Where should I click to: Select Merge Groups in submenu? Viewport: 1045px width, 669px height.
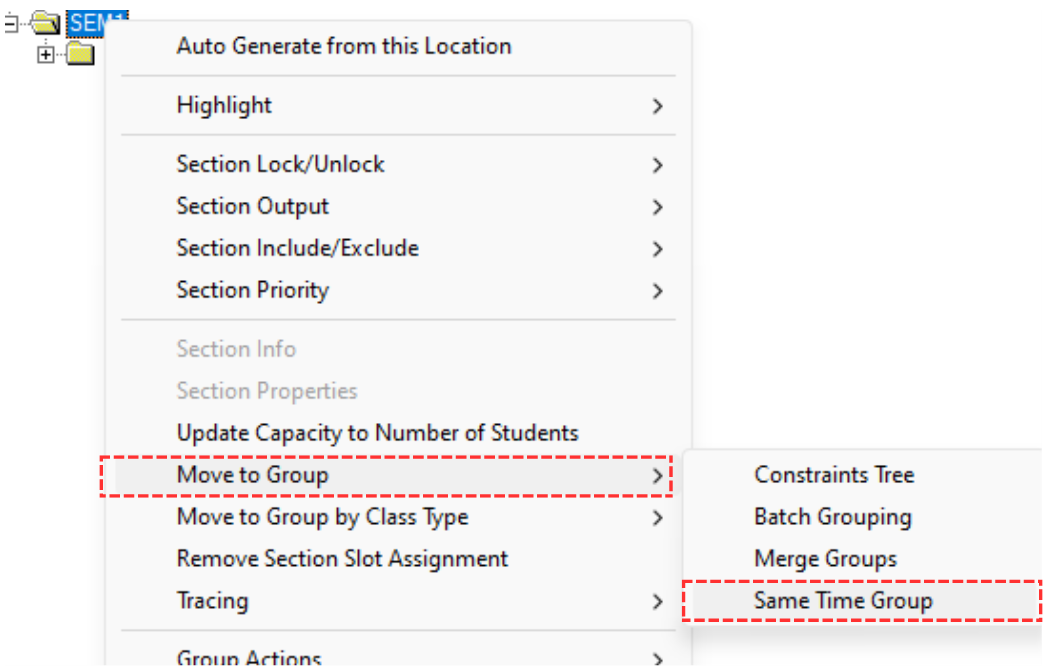(825, 558)
